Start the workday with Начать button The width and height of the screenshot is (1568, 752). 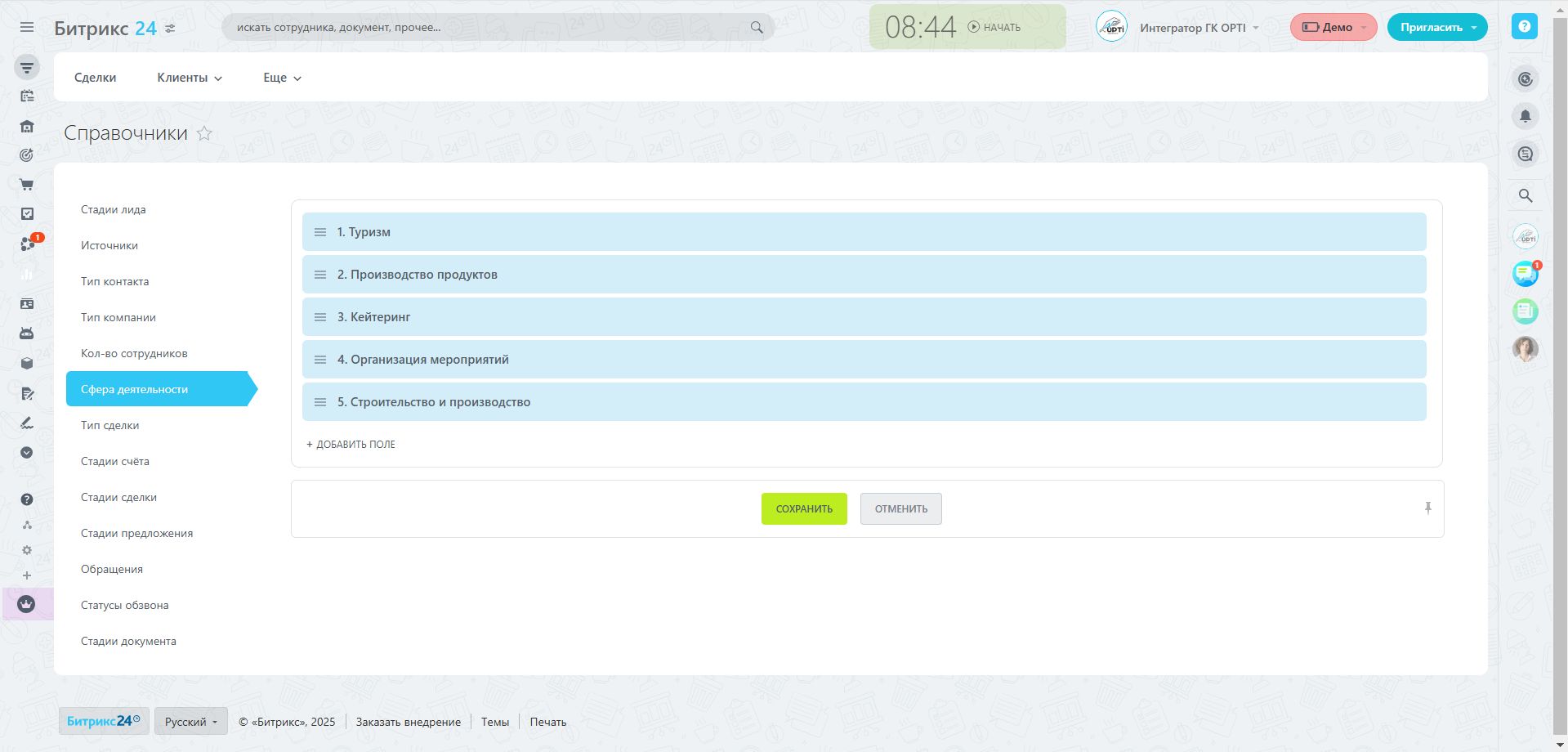pos(994,27)
